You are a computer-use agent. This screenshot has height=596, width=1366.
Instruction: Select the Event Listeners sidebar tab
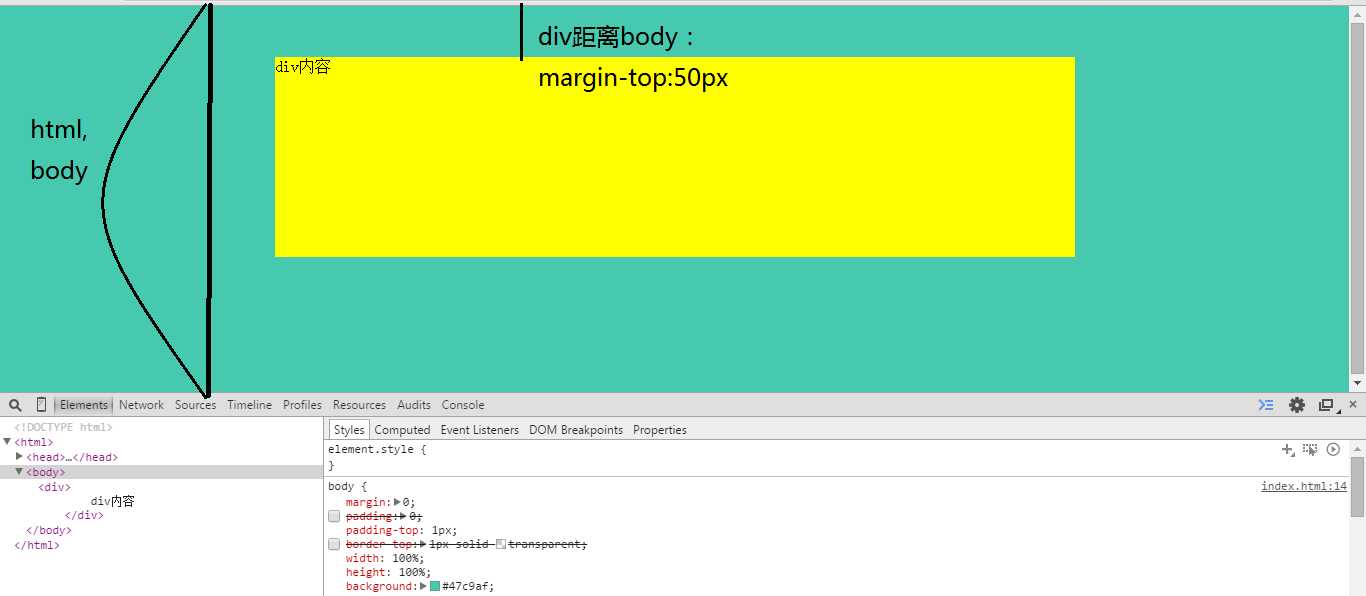[x=480, y=430]
